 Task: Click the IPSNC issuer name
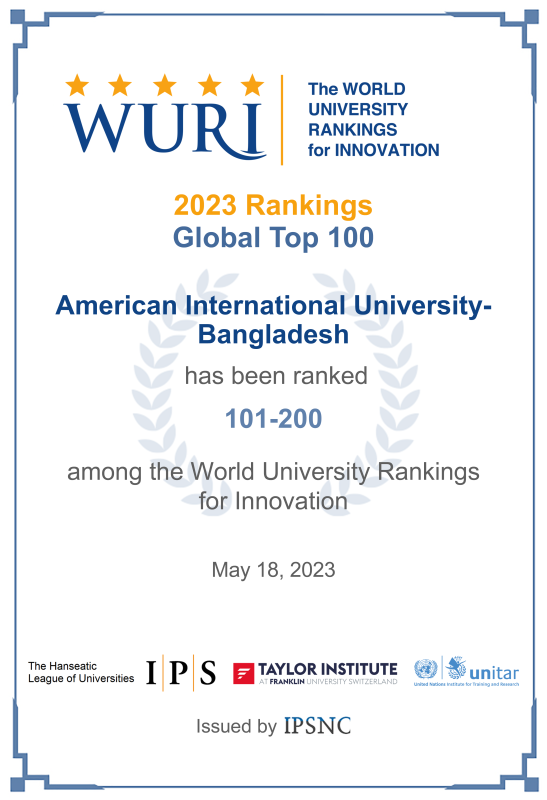point(317,726)
